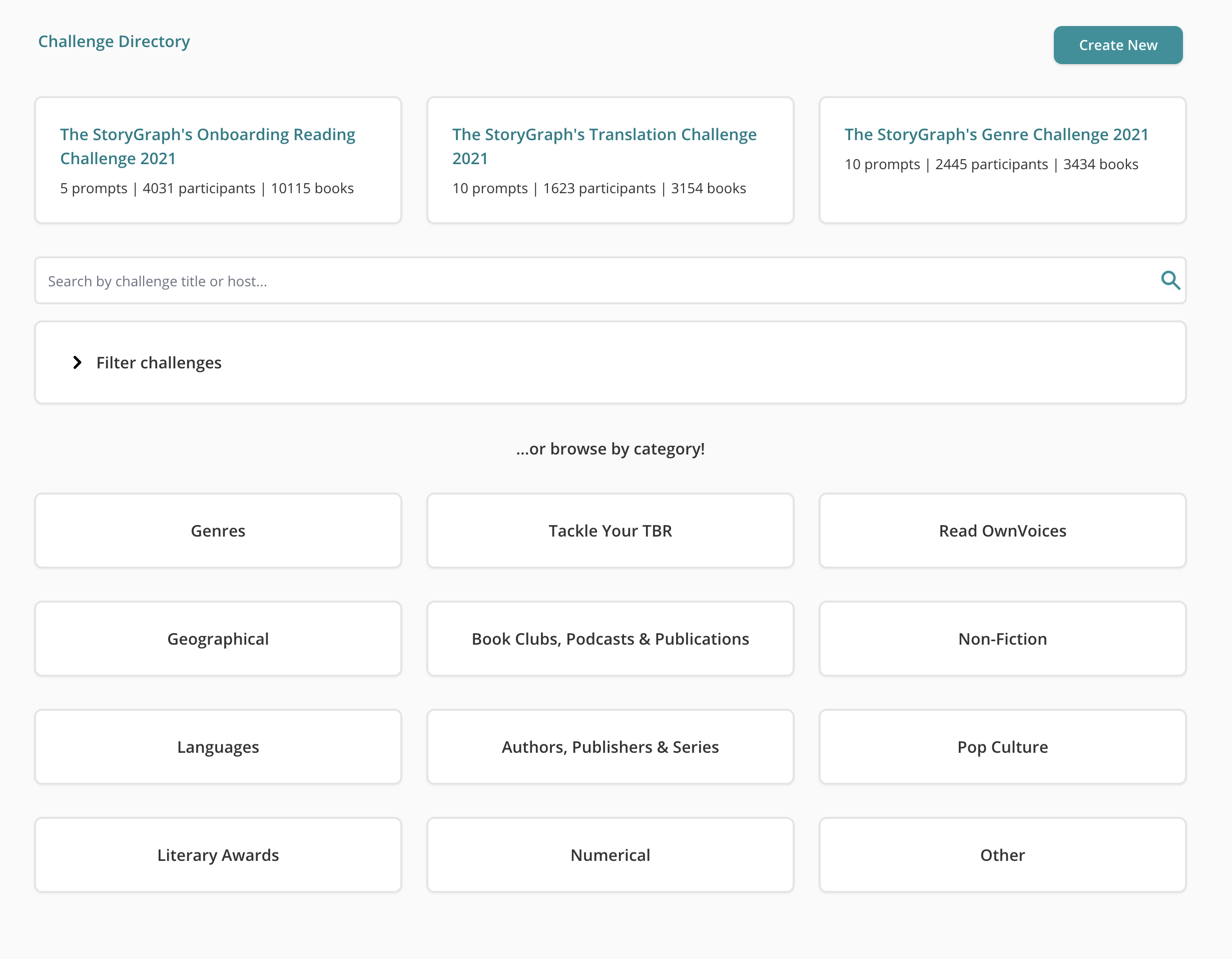
Task: Browse the Read OwnVoices category
Action: tap(1002, 531)
